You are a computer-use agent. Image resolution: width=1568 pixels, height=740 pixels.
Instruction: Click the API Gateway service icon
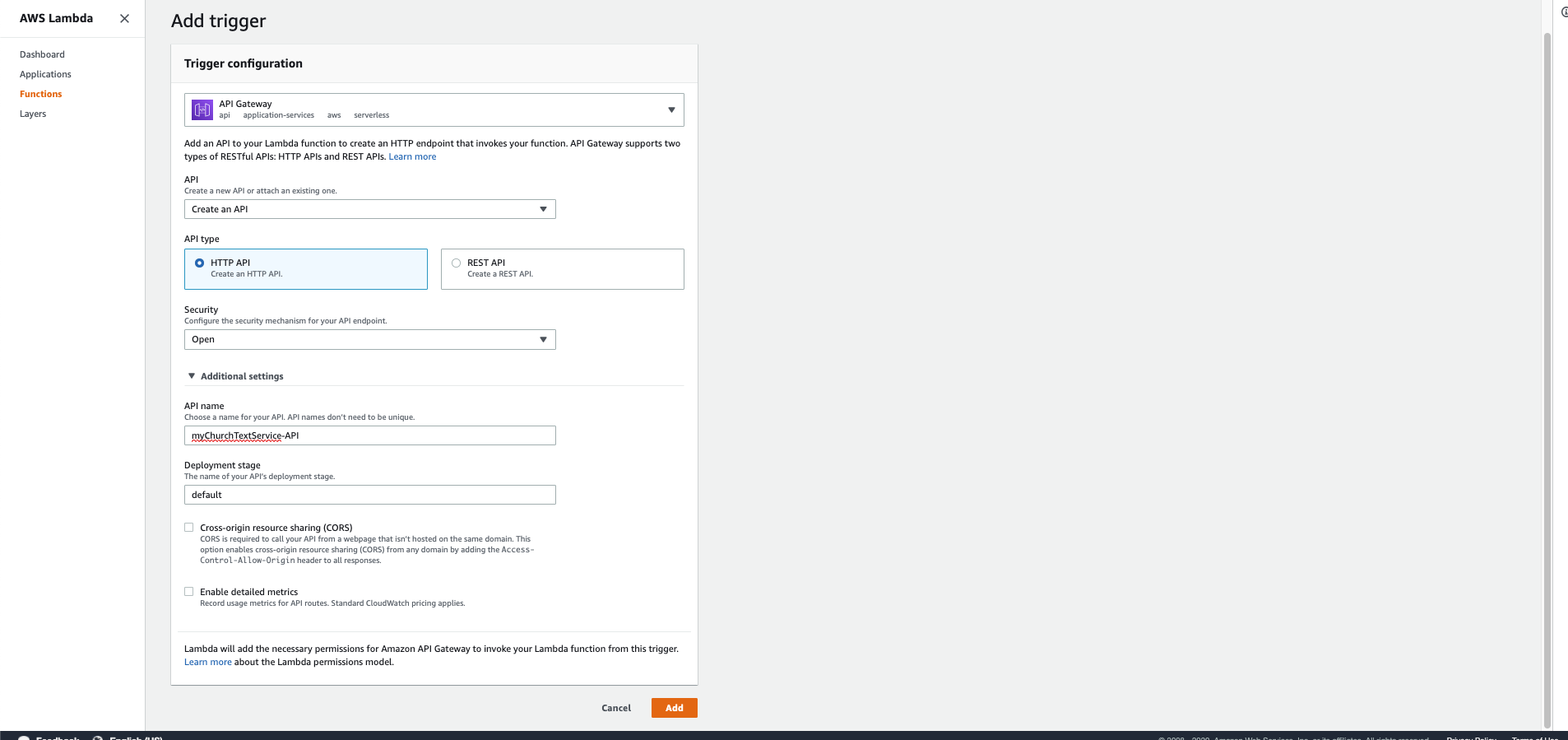[x=202, y=109]
